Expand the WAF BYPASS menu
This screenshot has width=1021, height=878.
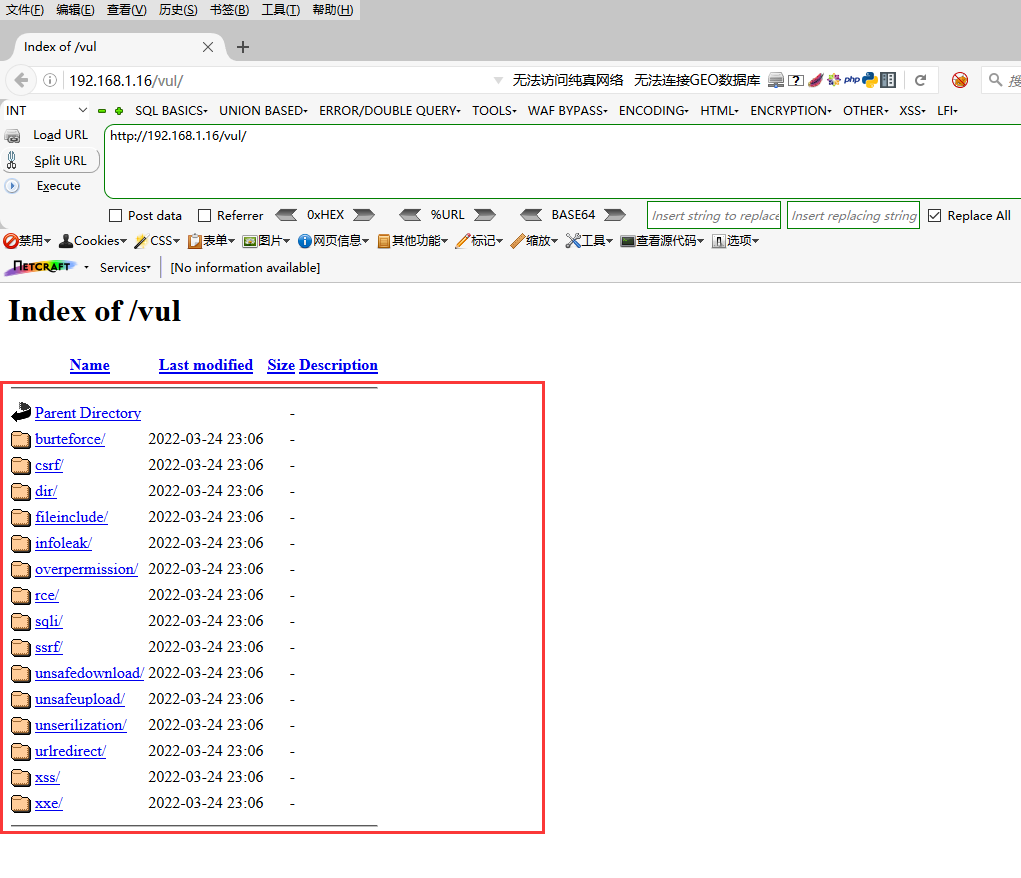tap(567, 111)
